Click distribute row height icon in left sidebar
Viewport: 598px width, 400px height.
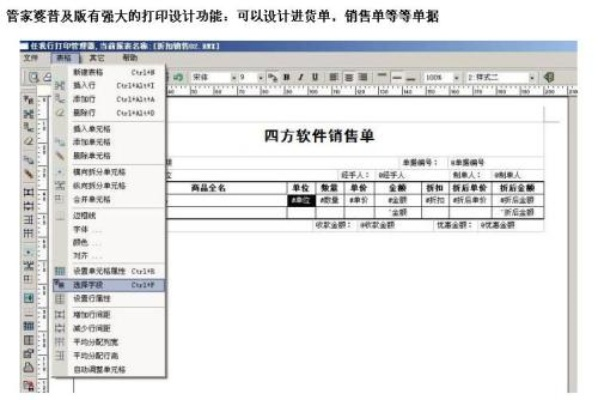point(29,219)
